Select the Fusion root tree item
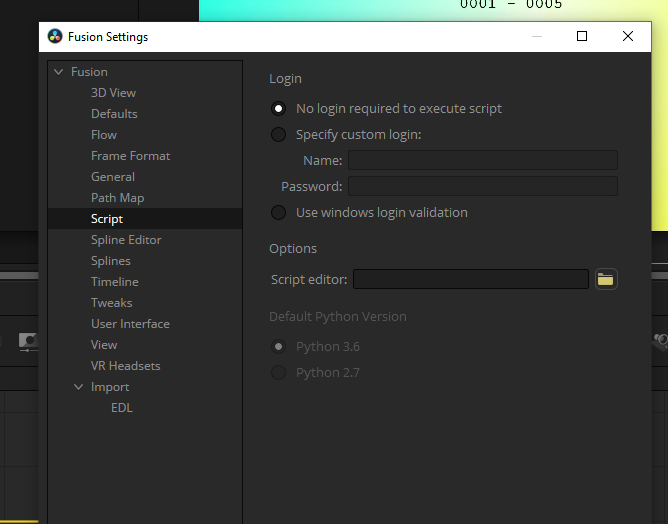668x524 pixels. click(x=89, y=72)
